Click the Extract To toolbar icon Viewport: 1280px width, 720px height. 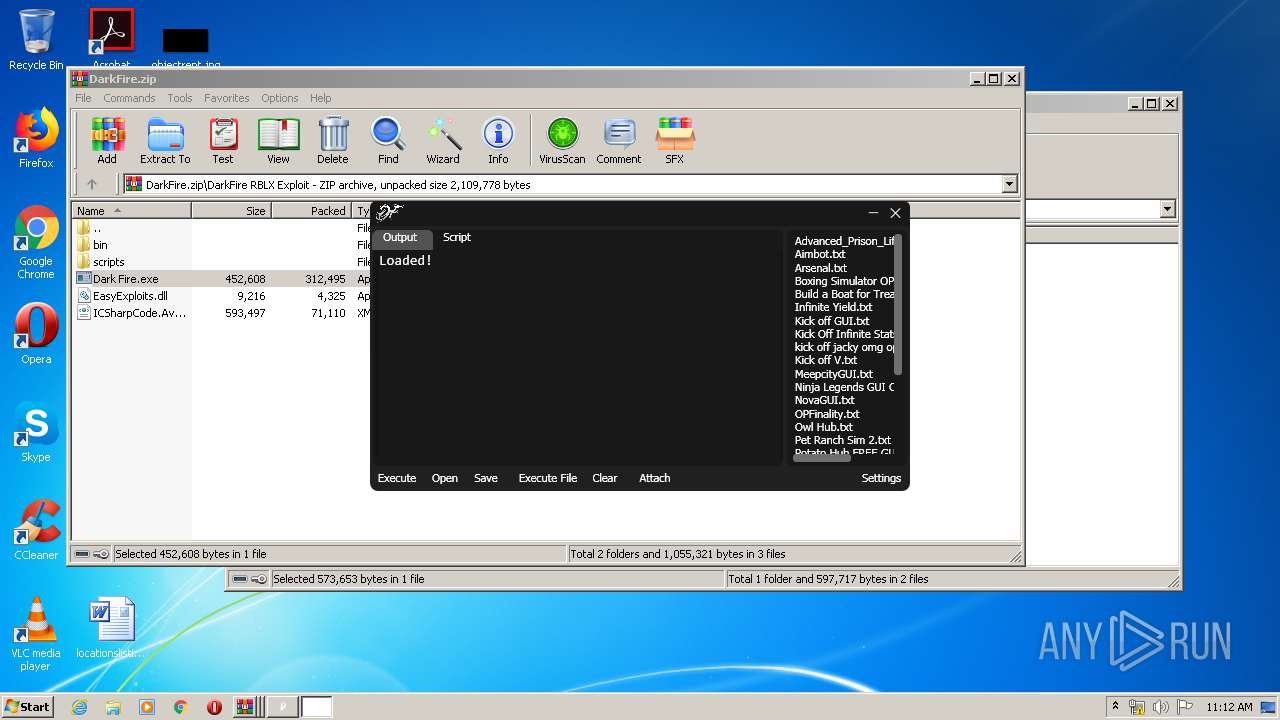pos(165,140)
